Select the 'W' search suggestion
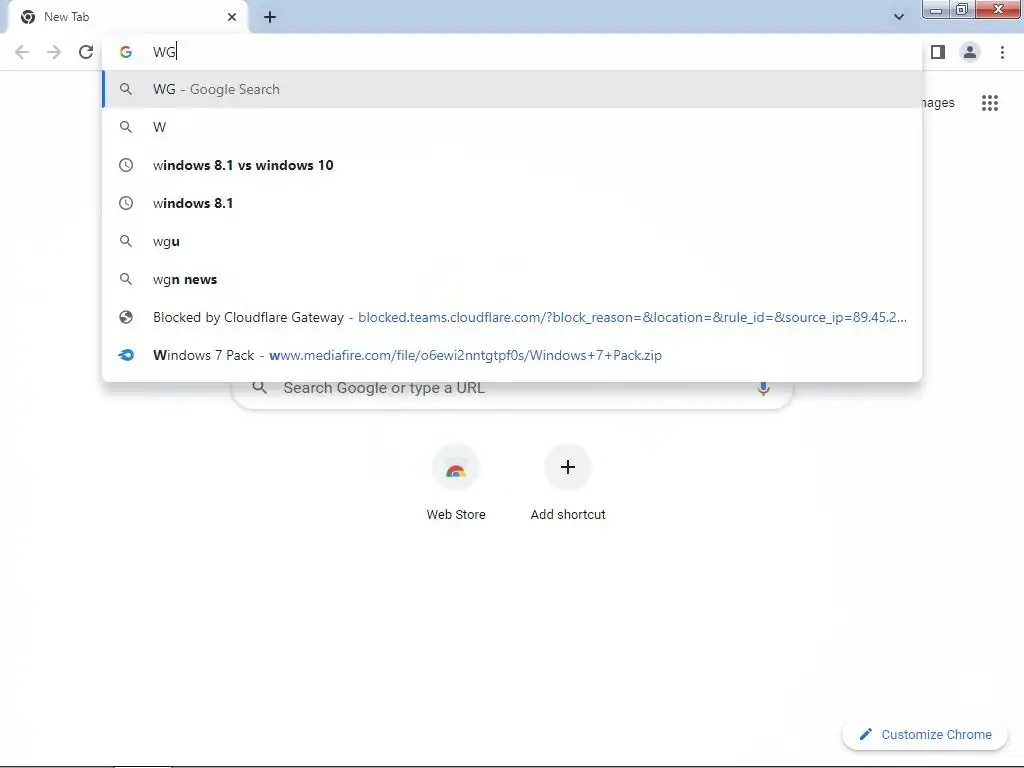Screen dimensions: 1024x768 coord(512,127)
